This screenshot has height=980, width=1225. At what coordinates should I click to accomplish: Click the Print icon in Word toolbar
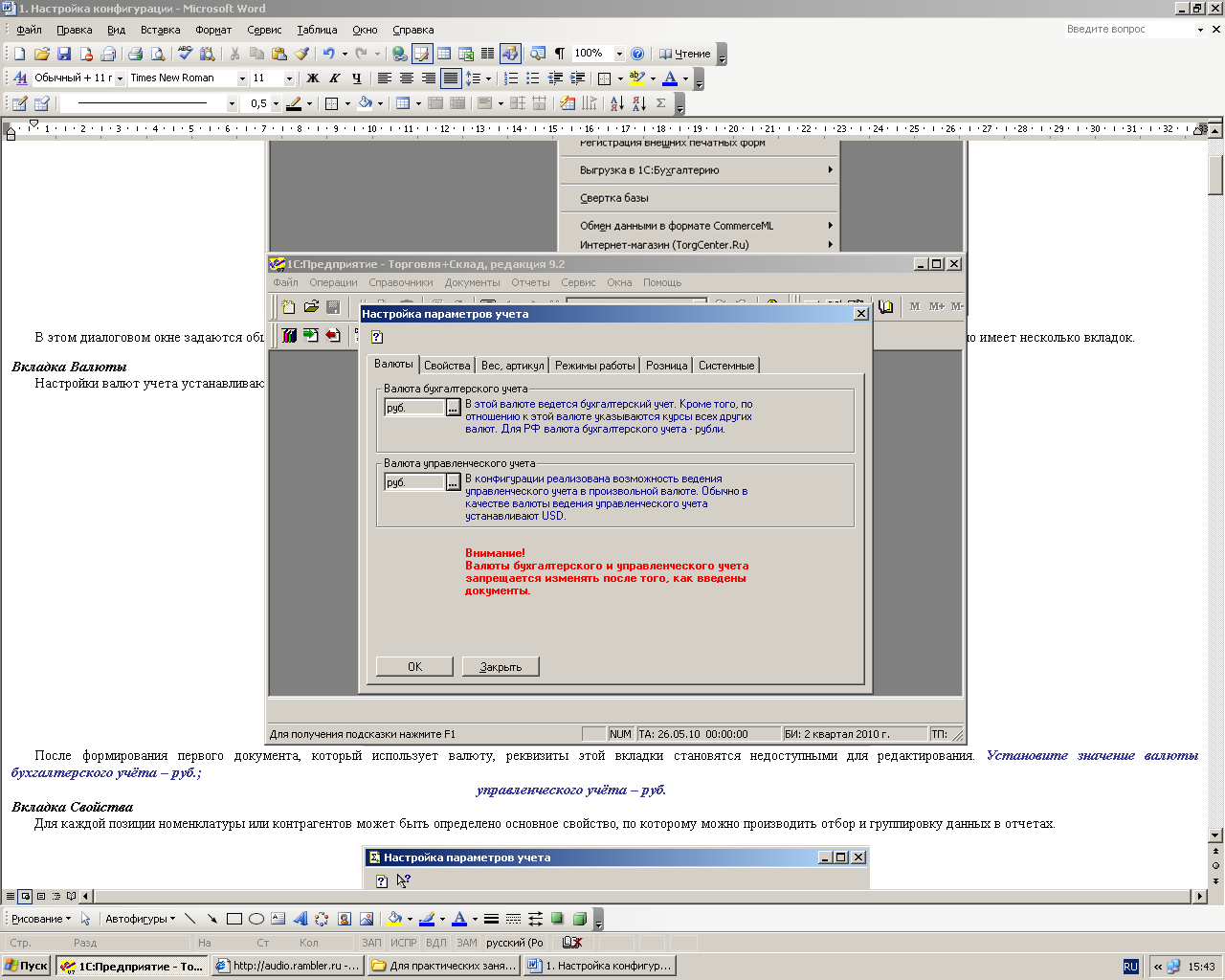click(x=135, y=54)
